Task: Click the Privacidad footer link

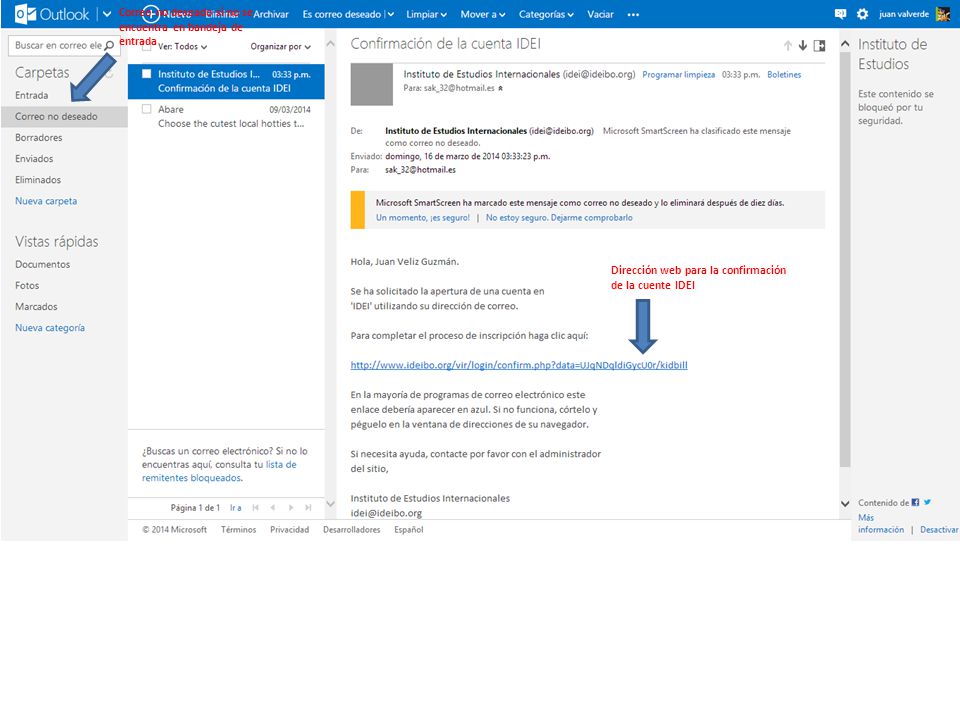Action: (x=290, y=530)
